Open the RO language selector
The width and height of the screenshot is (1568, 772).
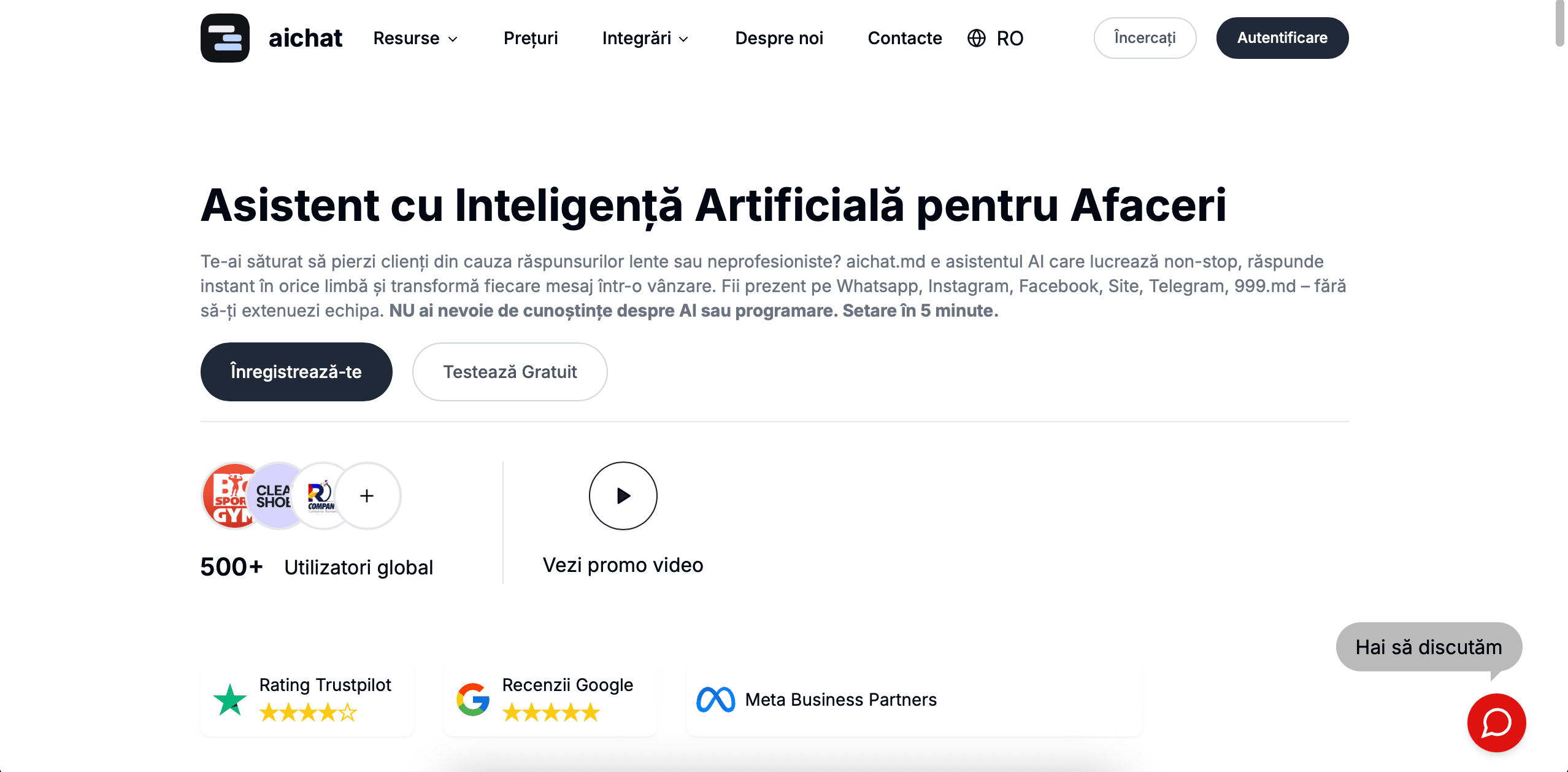(x=1009, y=38)
